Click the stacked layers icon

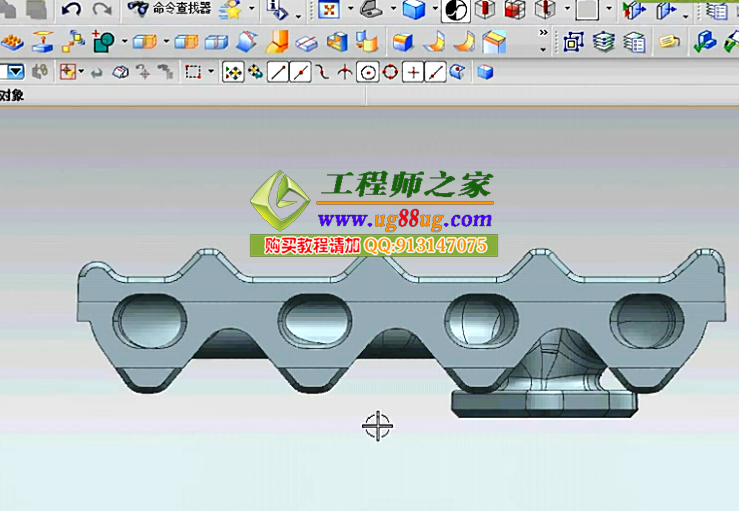pos(604,42)
